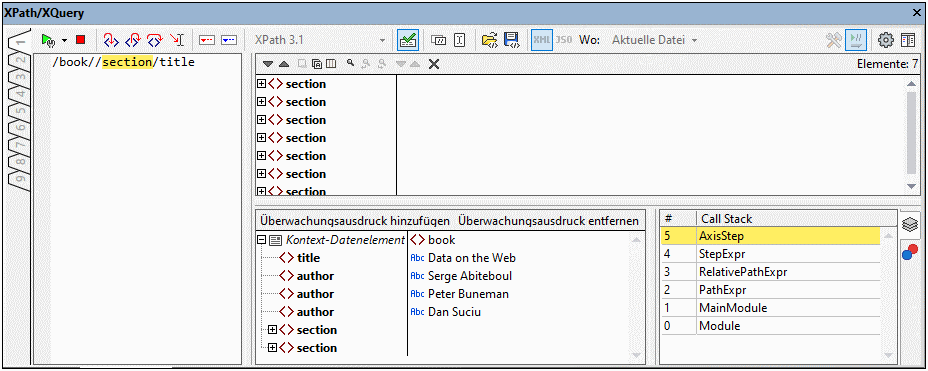The height and width of the screenshot is (371, 928).
Task: Switch to expression tab 3
Action: click(21, 77)
